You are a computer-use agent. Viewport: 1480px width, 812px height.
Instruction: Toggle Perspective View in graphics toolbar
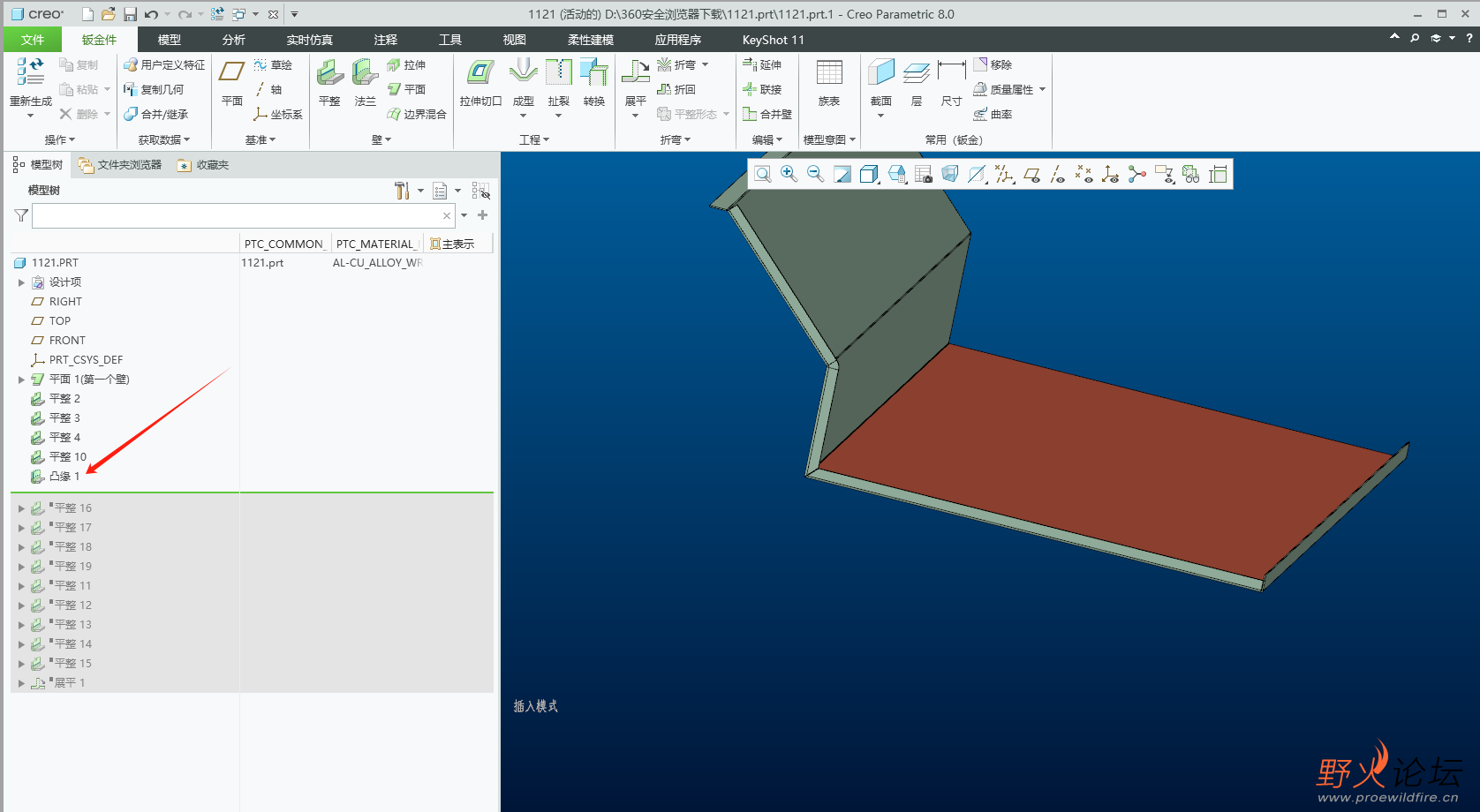950,175
